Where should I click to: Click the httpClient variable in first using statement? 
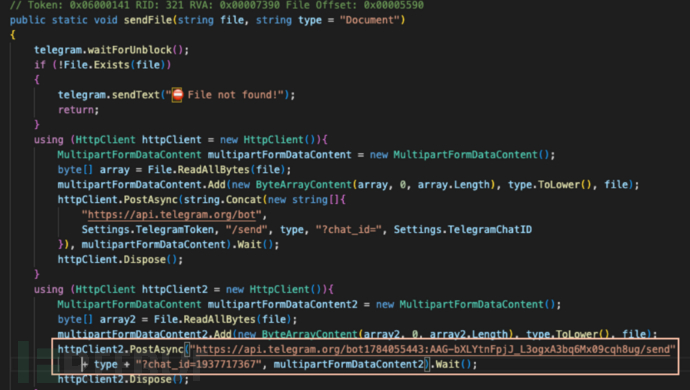point(171,140)
